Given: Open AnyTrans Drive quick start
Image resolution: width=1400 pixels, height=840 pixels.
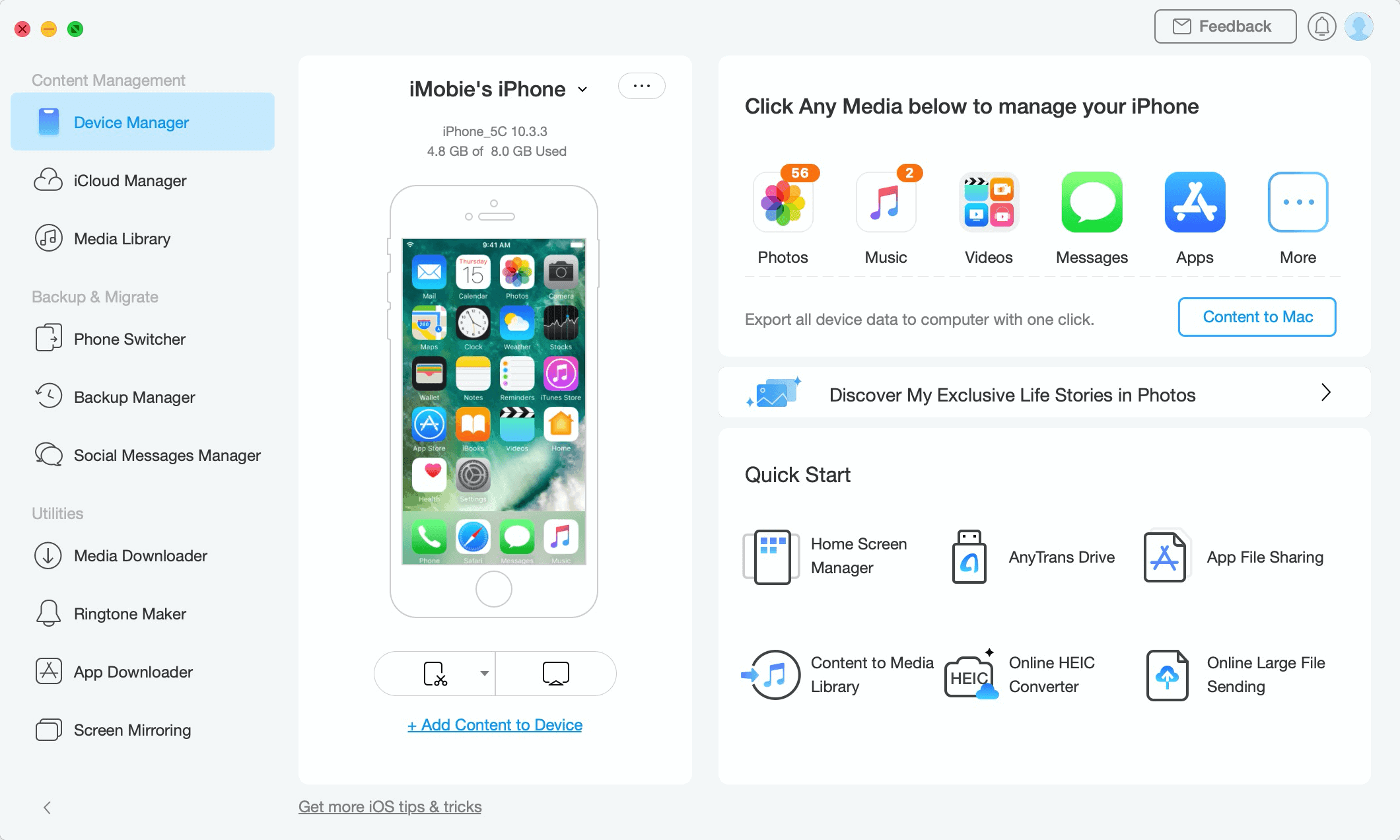Looking at the screenshot, I should pos(1035,556).
